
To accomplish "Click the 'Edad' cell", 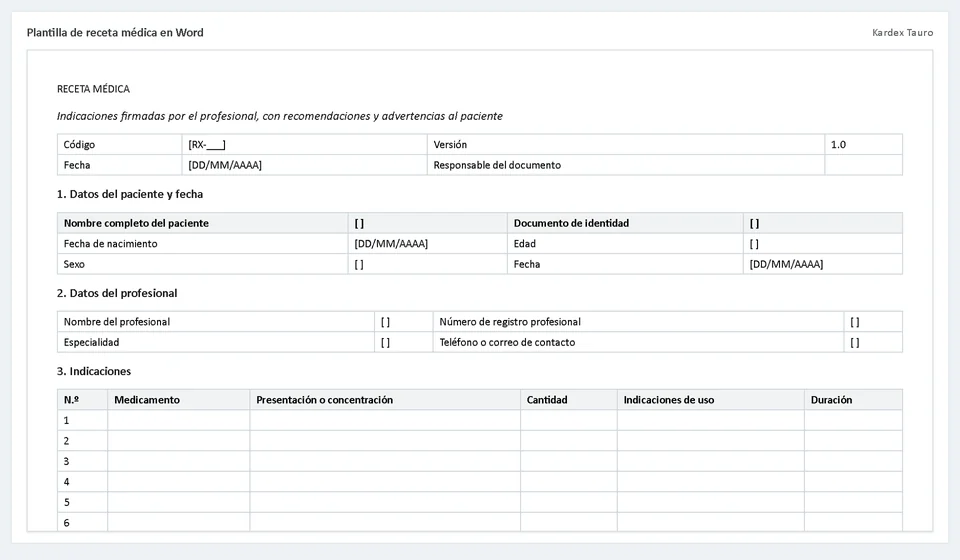I will [x=625, y=244].
